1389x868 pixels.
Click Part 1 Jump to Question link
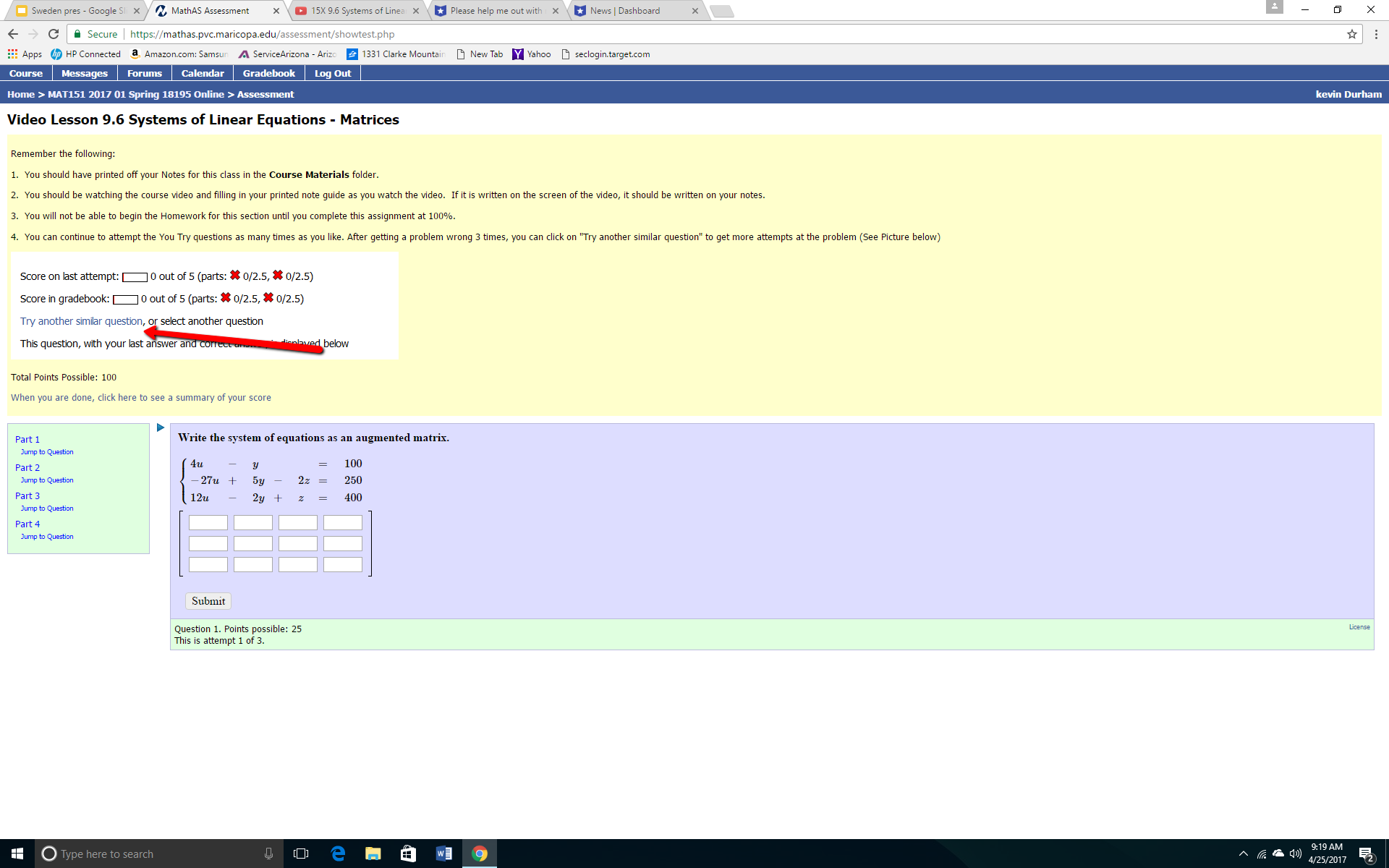(x=47, y=451)
